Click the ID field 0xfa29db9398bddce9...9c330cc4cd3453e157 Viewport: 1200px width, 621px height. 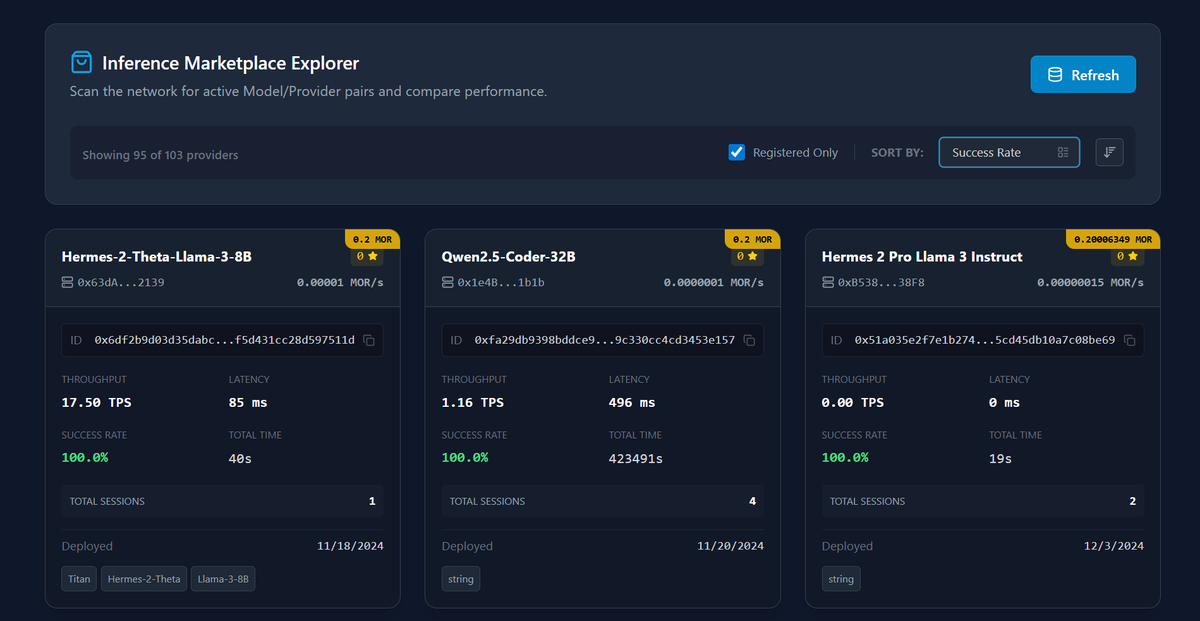tap(602, 340)
